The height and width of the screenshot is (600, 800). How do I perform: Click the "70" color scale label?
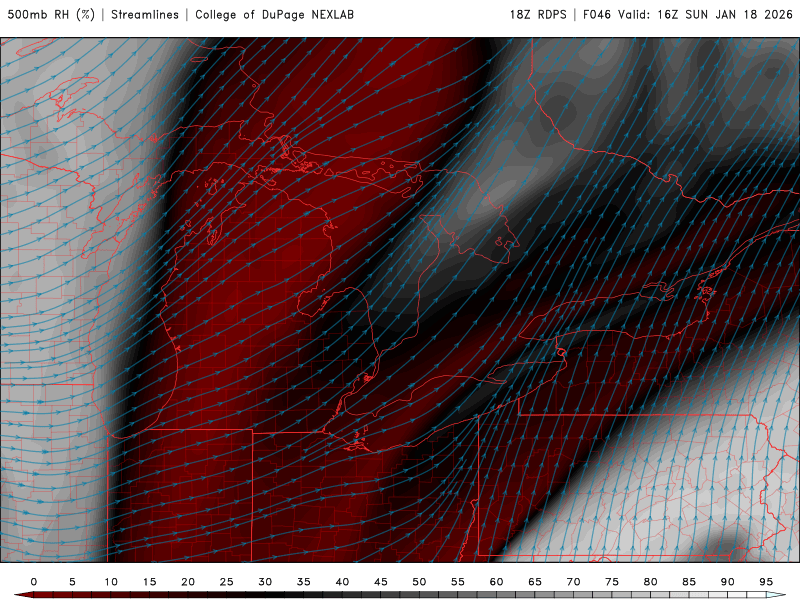tap(573, 582)
